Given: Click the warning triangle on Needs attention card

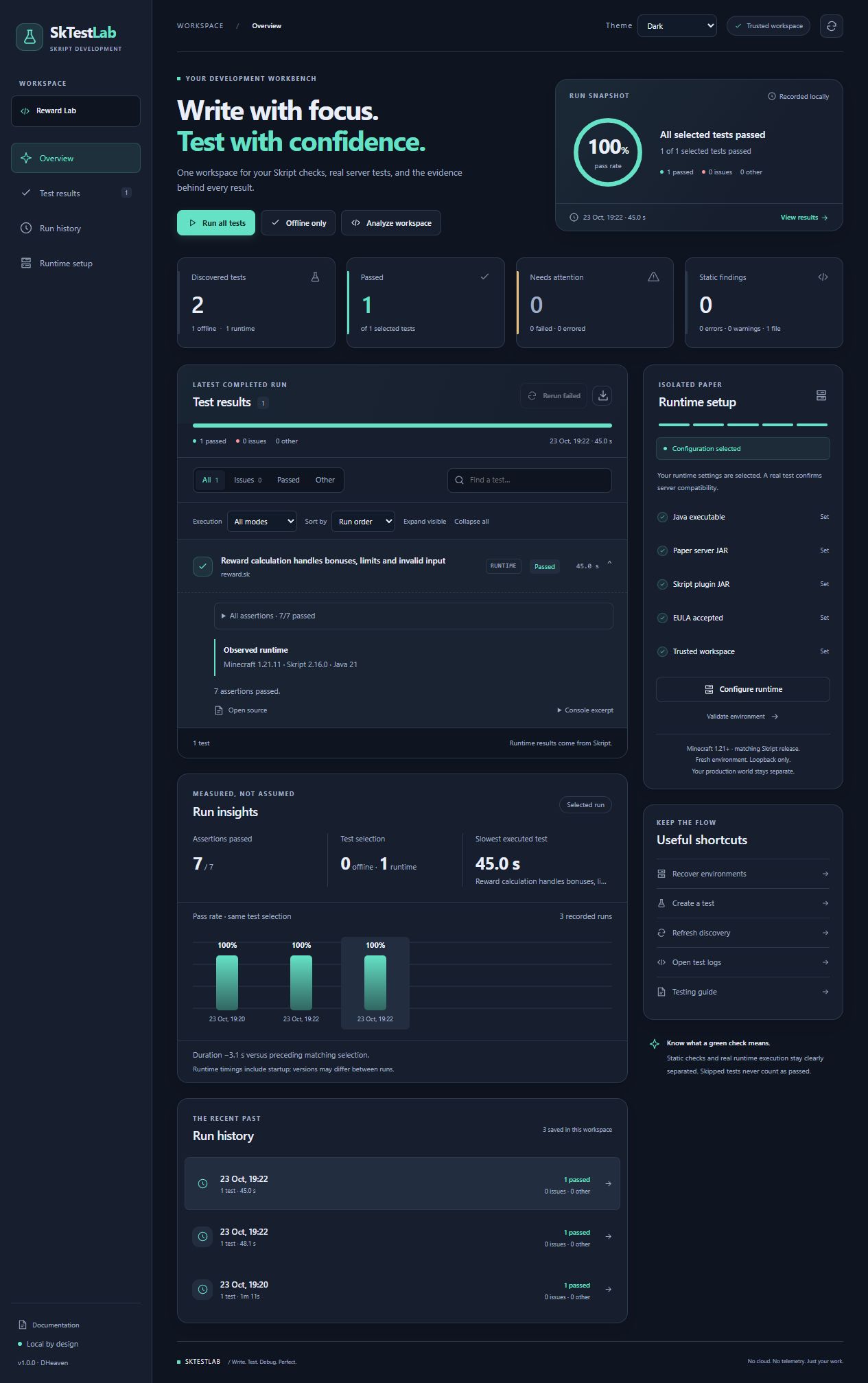Looking at the screenshot, I should pyautogui.click(x=653, y=277).
